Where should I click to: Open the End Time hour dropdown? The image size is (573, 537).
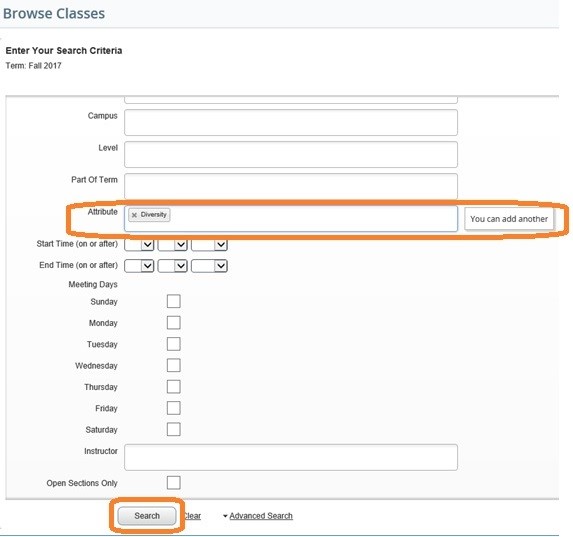(x=139, y=266)
